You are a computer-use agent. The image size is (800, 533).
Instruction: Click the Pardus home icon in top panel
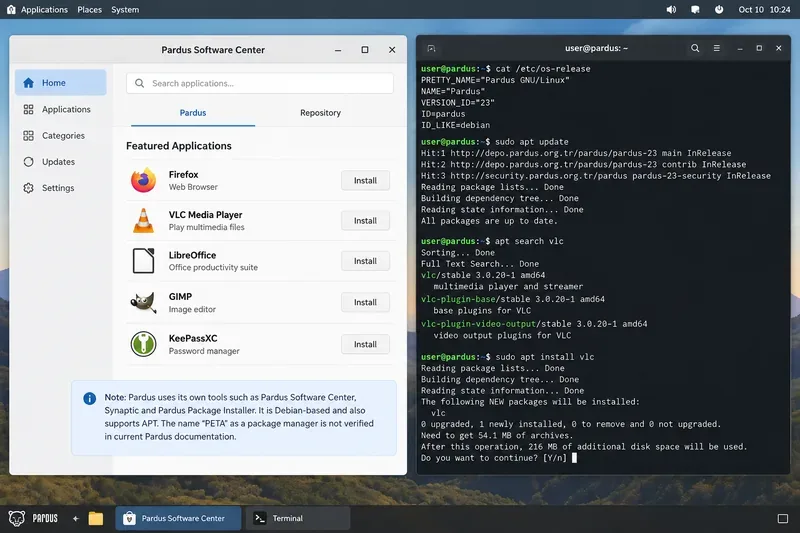point(11,9)
